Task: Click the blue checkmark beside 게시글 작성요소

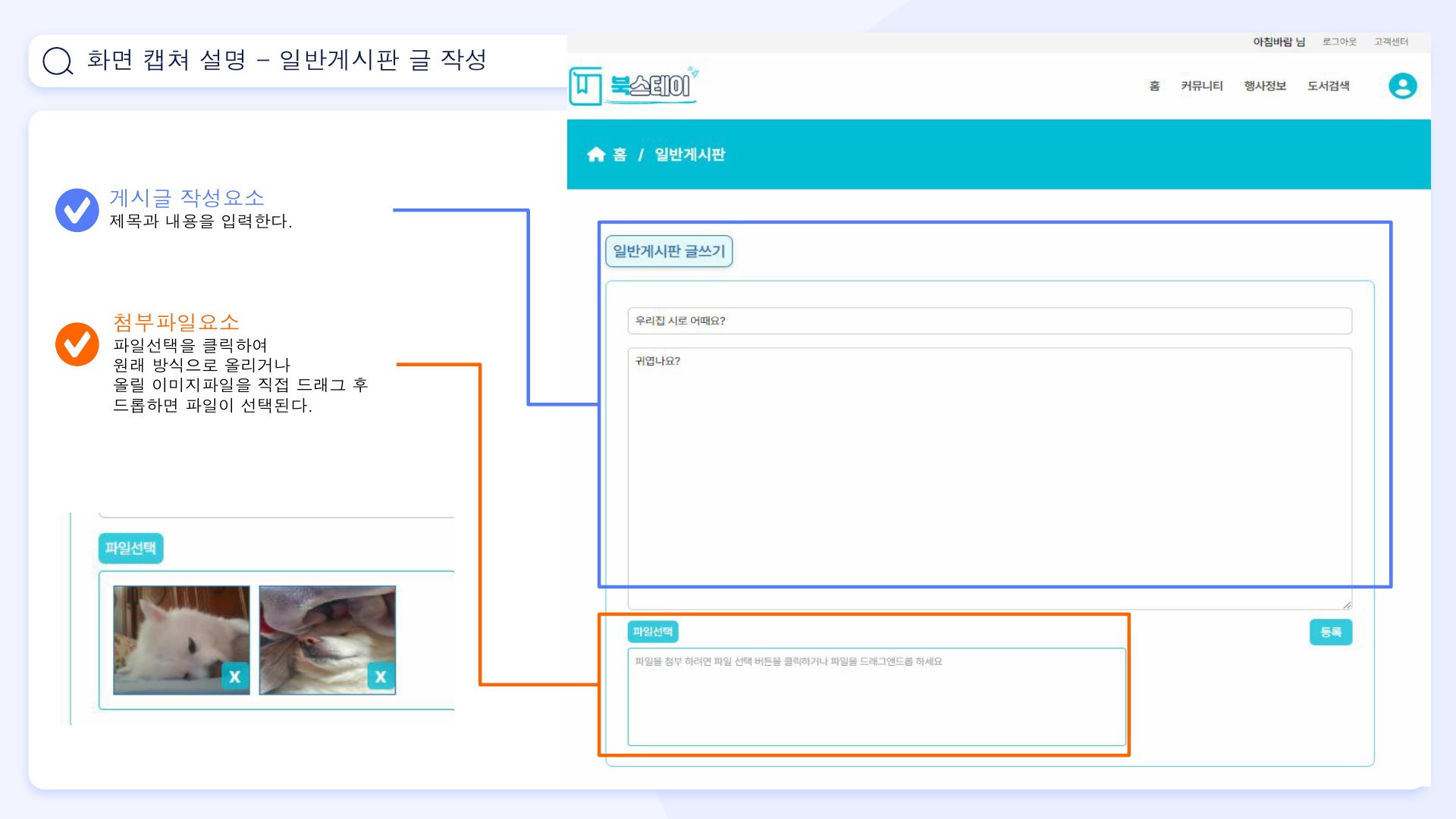Action: [x=77, y=210]
